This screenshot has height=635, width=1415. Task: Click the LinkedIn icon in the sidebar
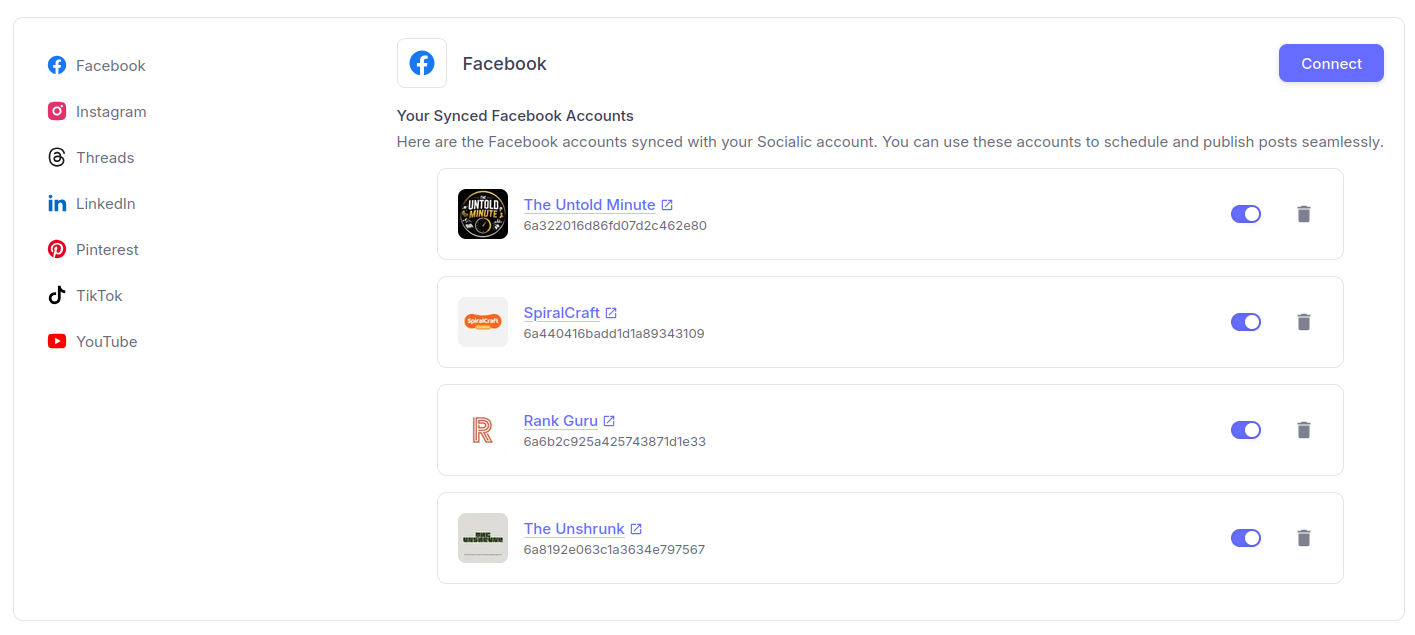(57, 203)
